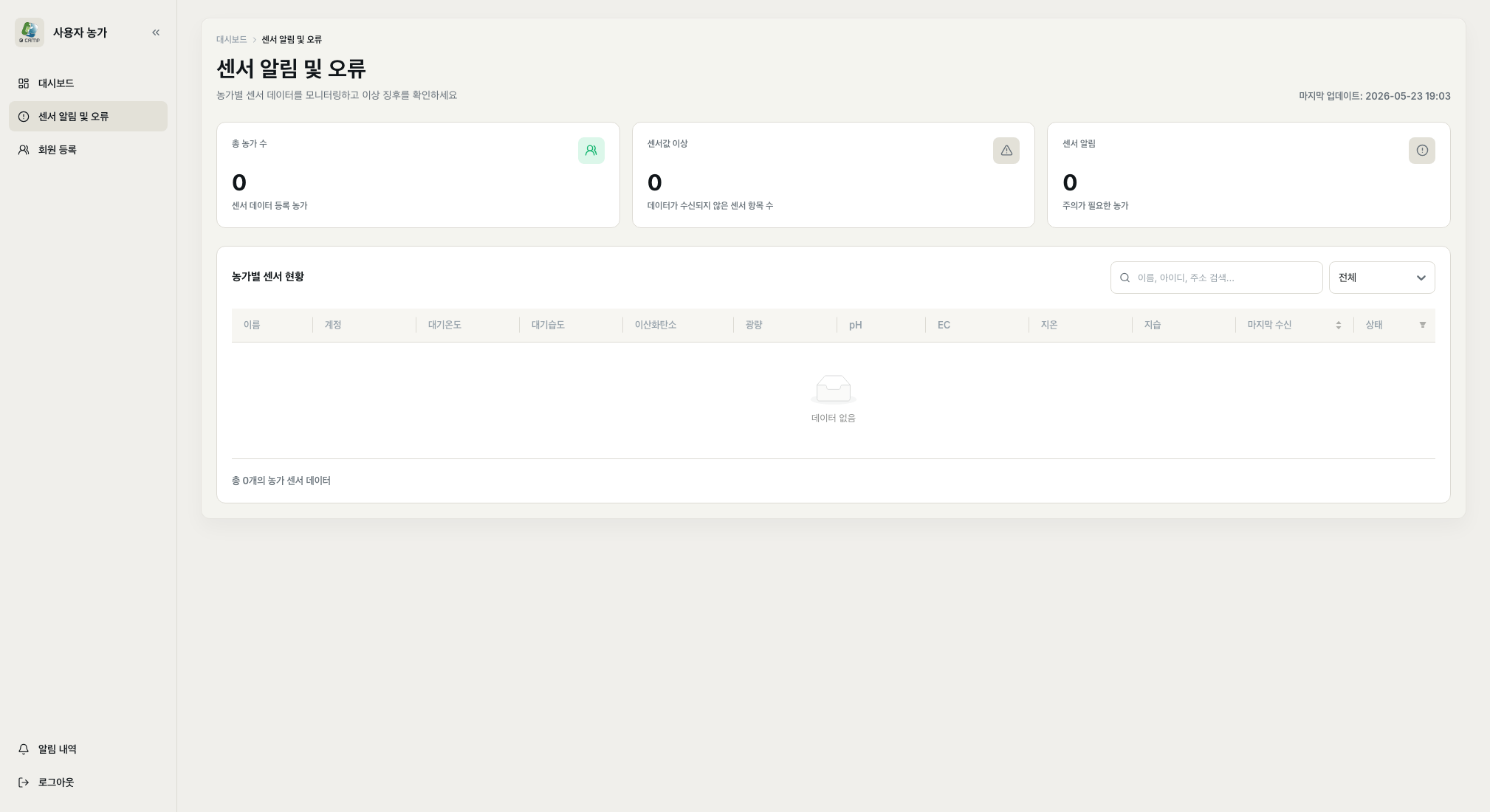This screenshot has width=1490, height=812.
Task: Focus the 이름, 아이디, 주소 search field
Action: click(x=1216, y=278)
